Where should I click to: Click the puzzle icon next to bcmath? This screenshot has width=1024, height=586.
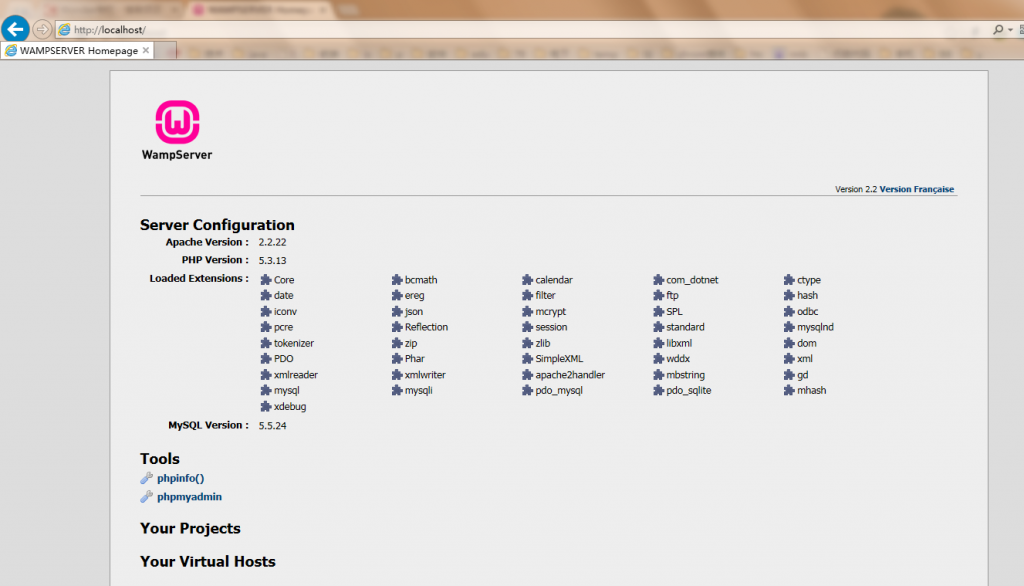396,280
